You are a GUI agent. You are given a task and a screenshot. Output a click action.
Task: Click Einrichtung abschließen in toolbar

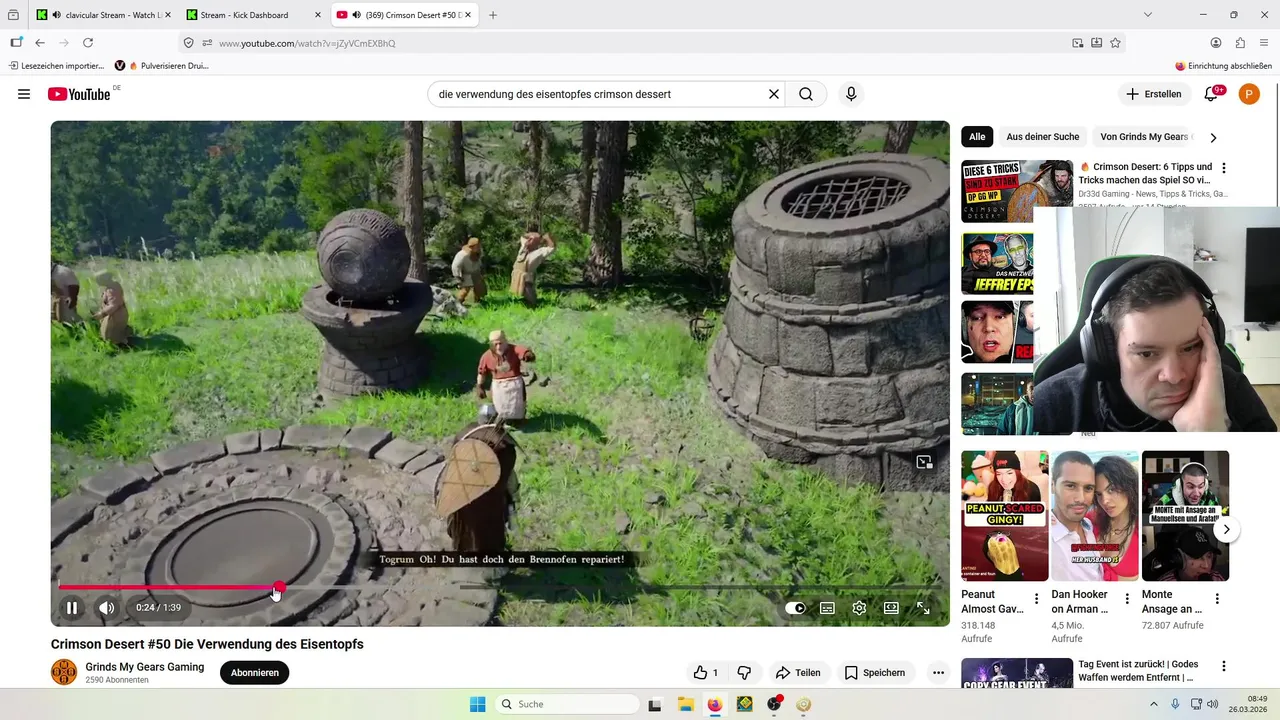pos(1223,66)
